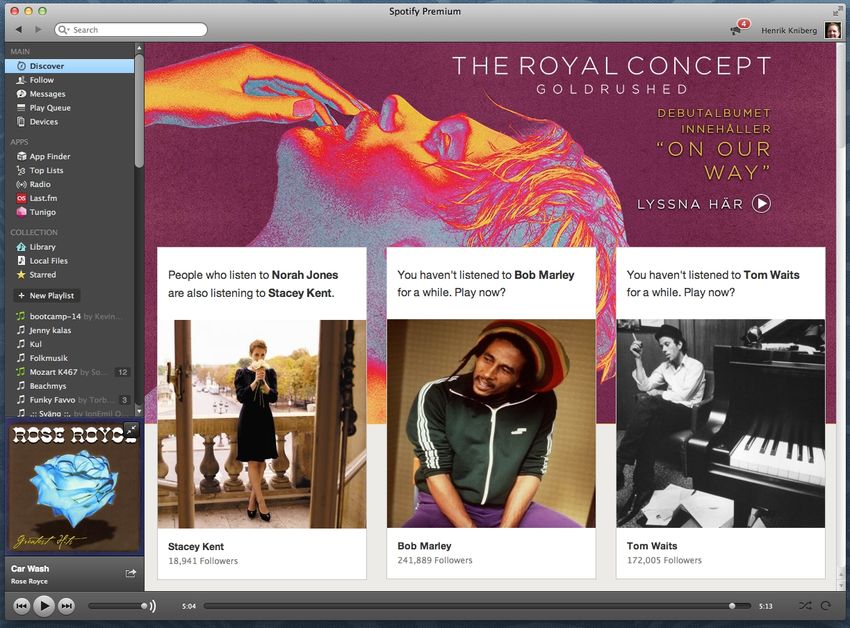Click the sidebar scrollbar thumb
The height and width of the screenshot is (628, 850).
(139, 111)
